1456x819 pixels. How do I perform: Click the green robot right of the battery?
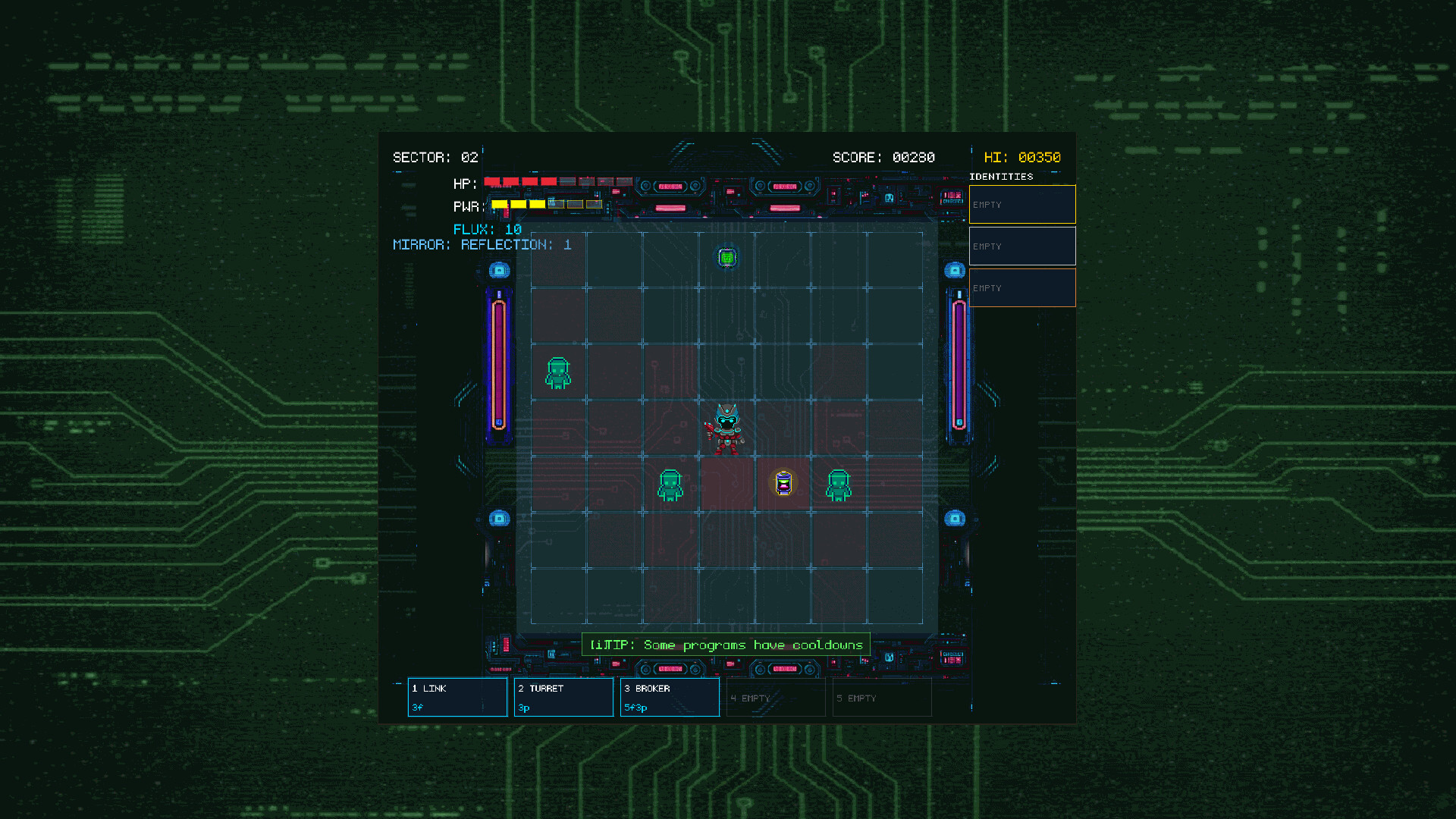tap(839, 484)
